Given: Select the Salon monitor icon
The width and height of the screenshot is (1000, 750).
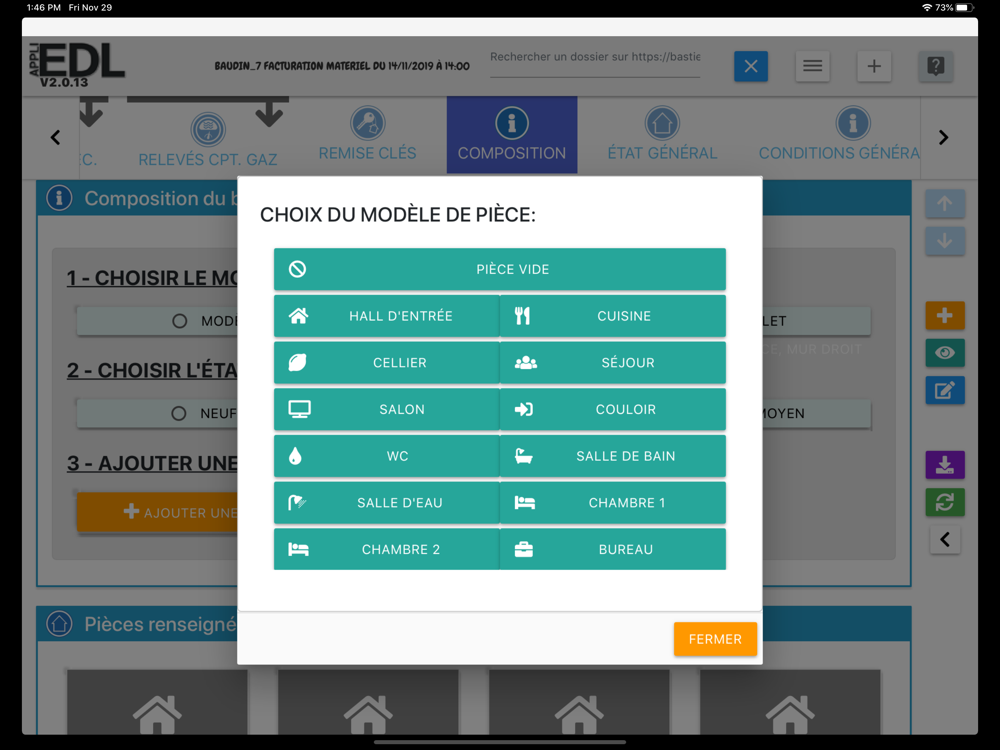Looking at the screenshot, I should coord(299,409).
